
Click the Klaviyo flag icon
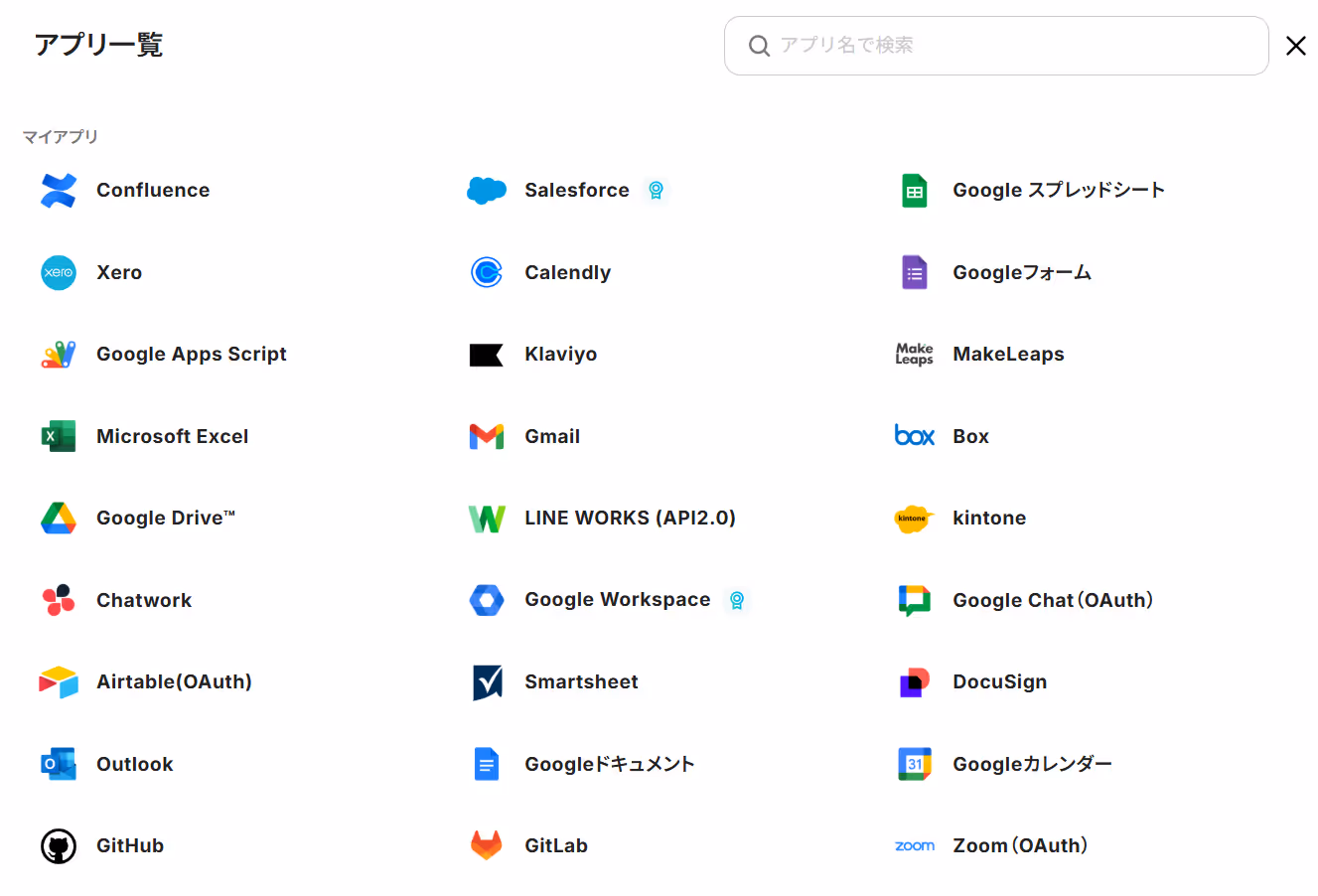[487, 355]
